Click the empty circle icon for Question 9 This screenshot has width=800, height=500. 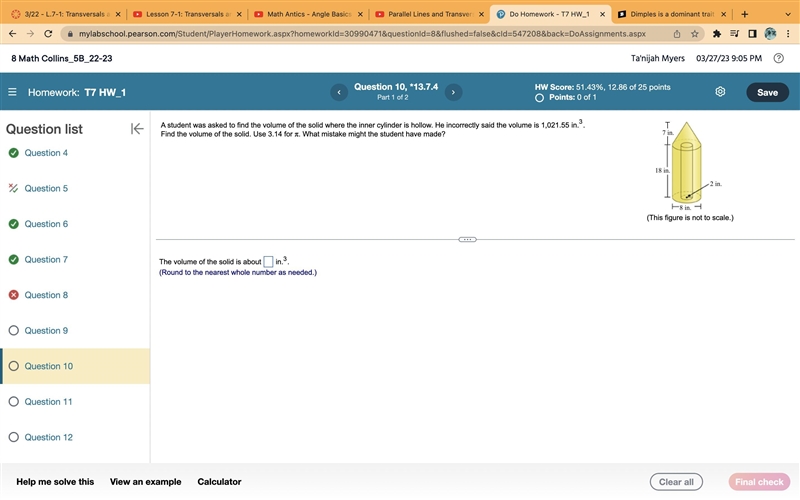(x=14, y=331)
